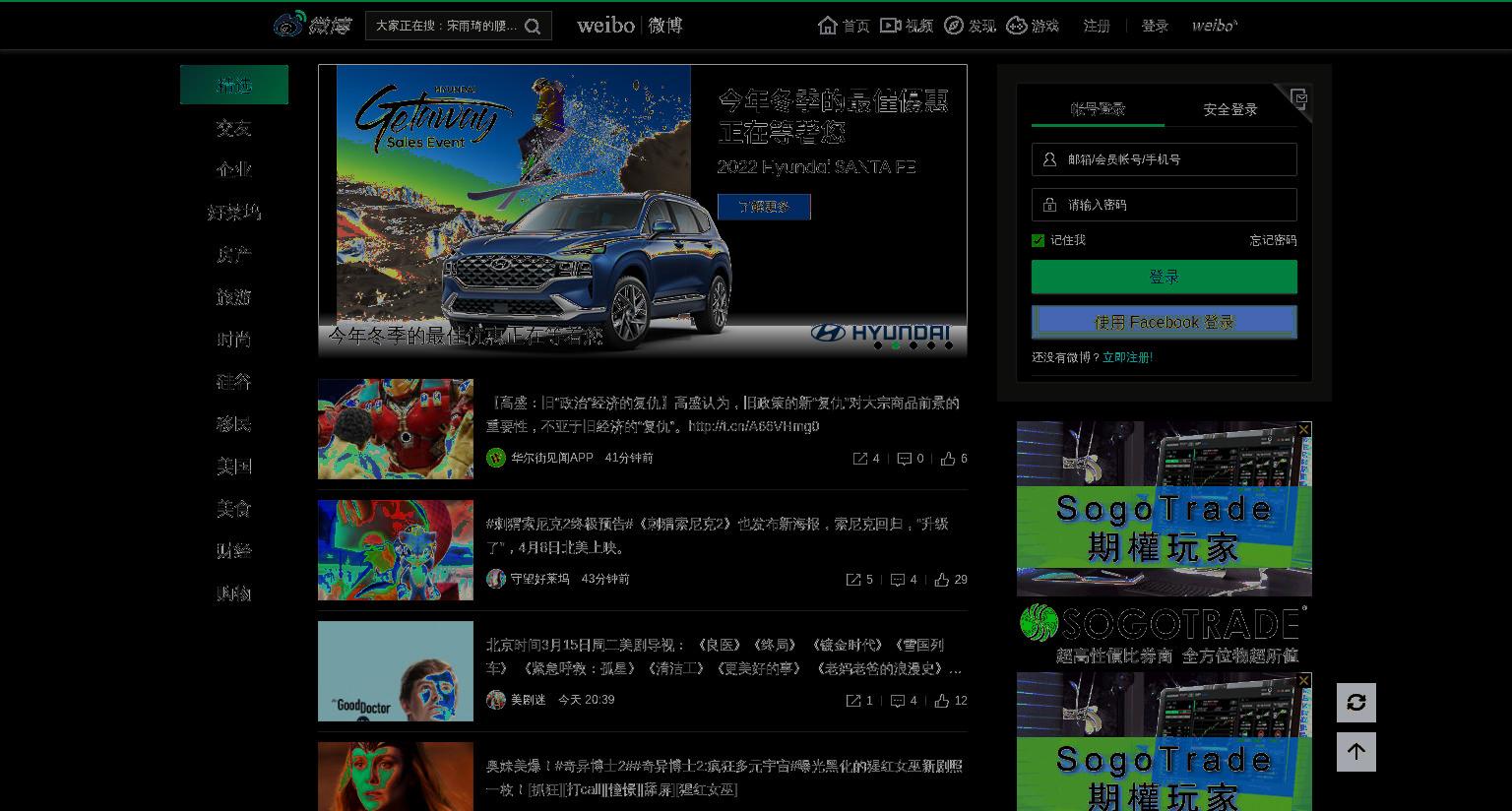Click 注册 in the top navigation
The image size is (1512, 811).
point(1097,26)
